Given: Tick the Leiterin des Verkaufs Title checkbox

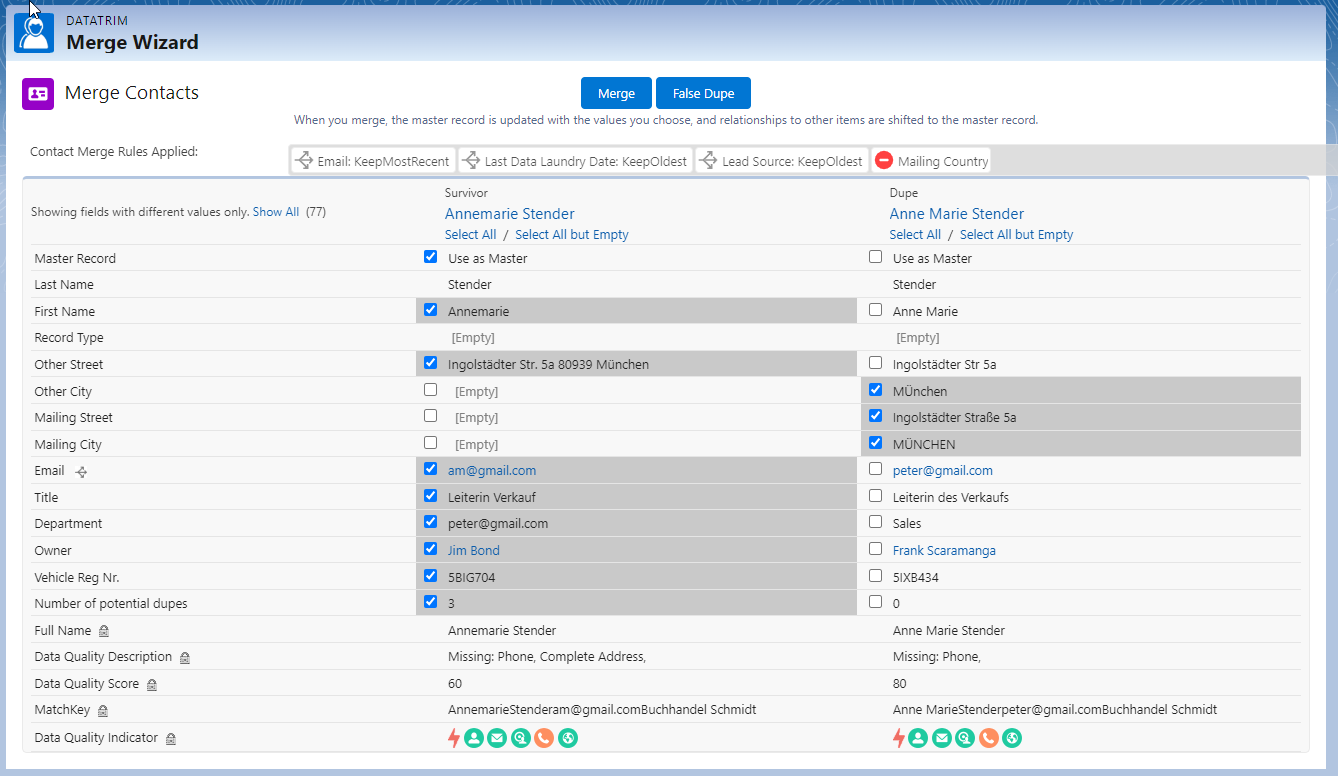Looking at the screenshot, I should click(x=876, y=496).
